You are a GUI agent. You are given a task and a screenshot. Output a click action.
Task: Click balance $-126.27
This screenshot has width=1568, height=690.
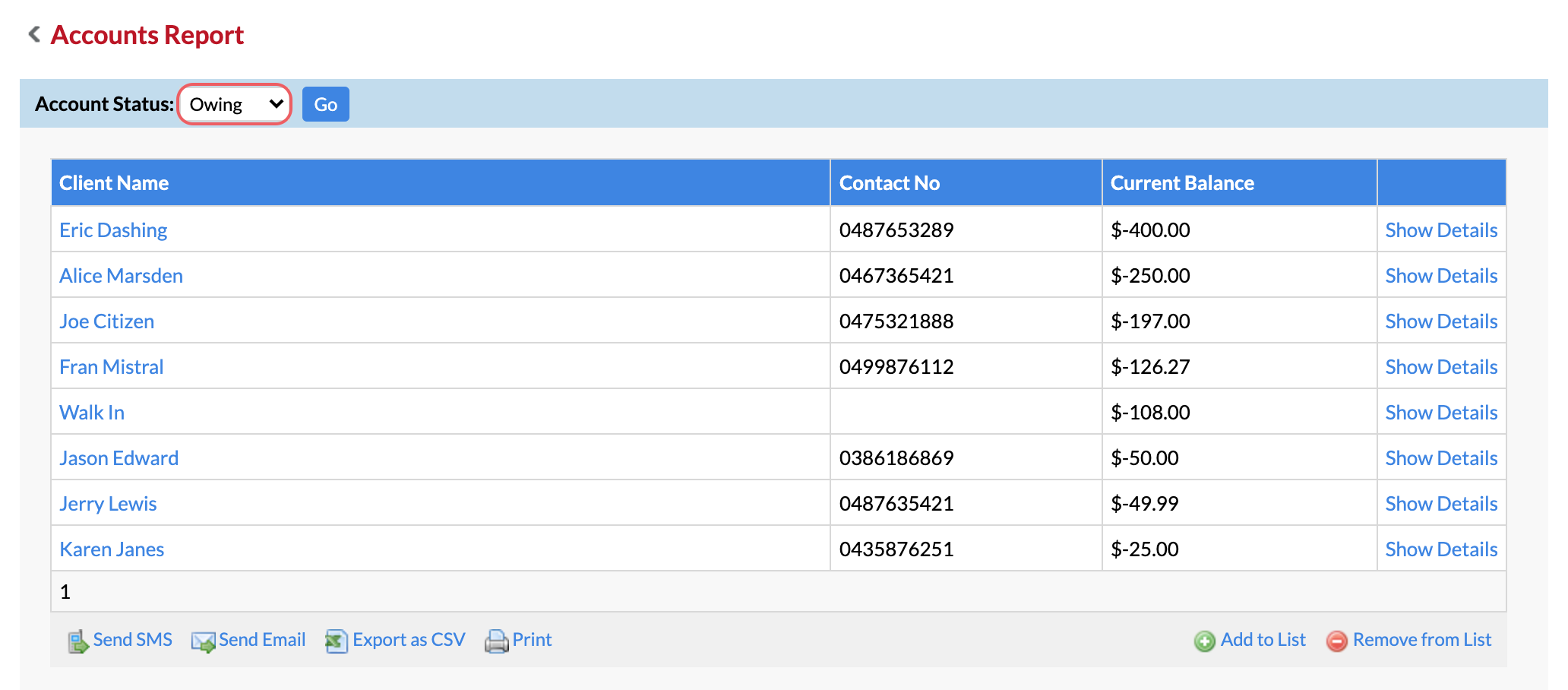coord(1150,367)
